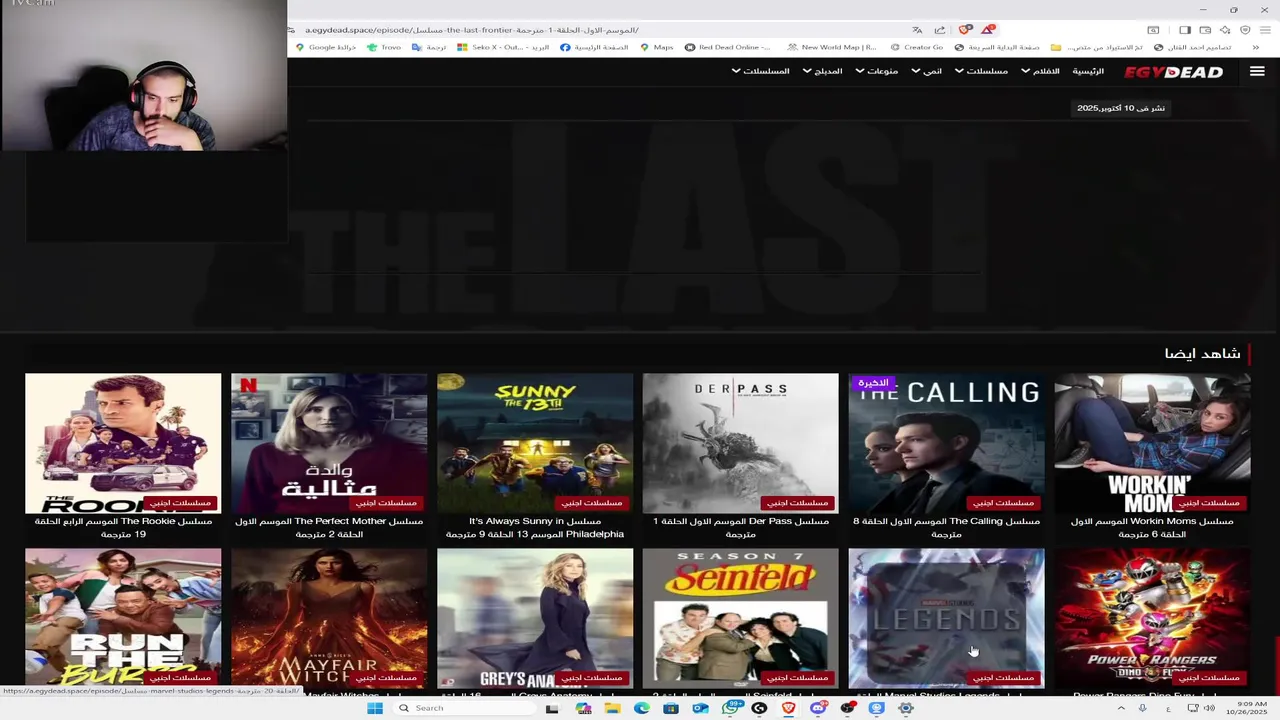This screenshot has width=1280, height=720.
Task: Click مسلسلات اجنبي tag on Der Pass poster
Action: coord(797,502)
